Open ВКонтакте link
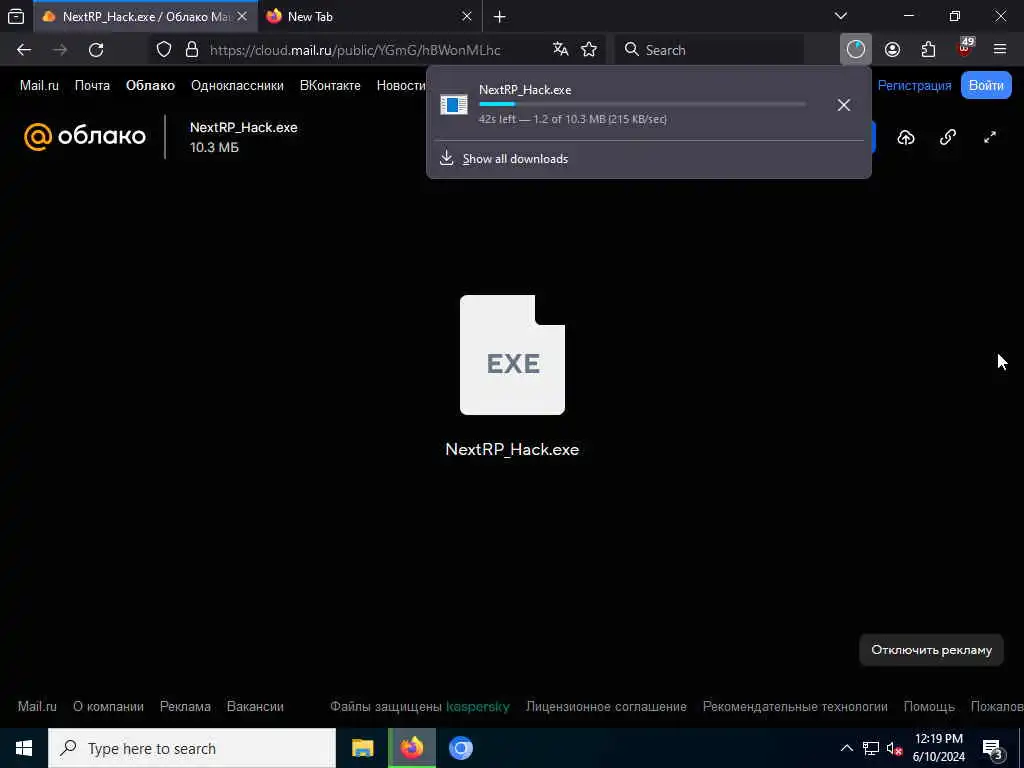This screenshot has width=1024, height=768. pos(330,86)
